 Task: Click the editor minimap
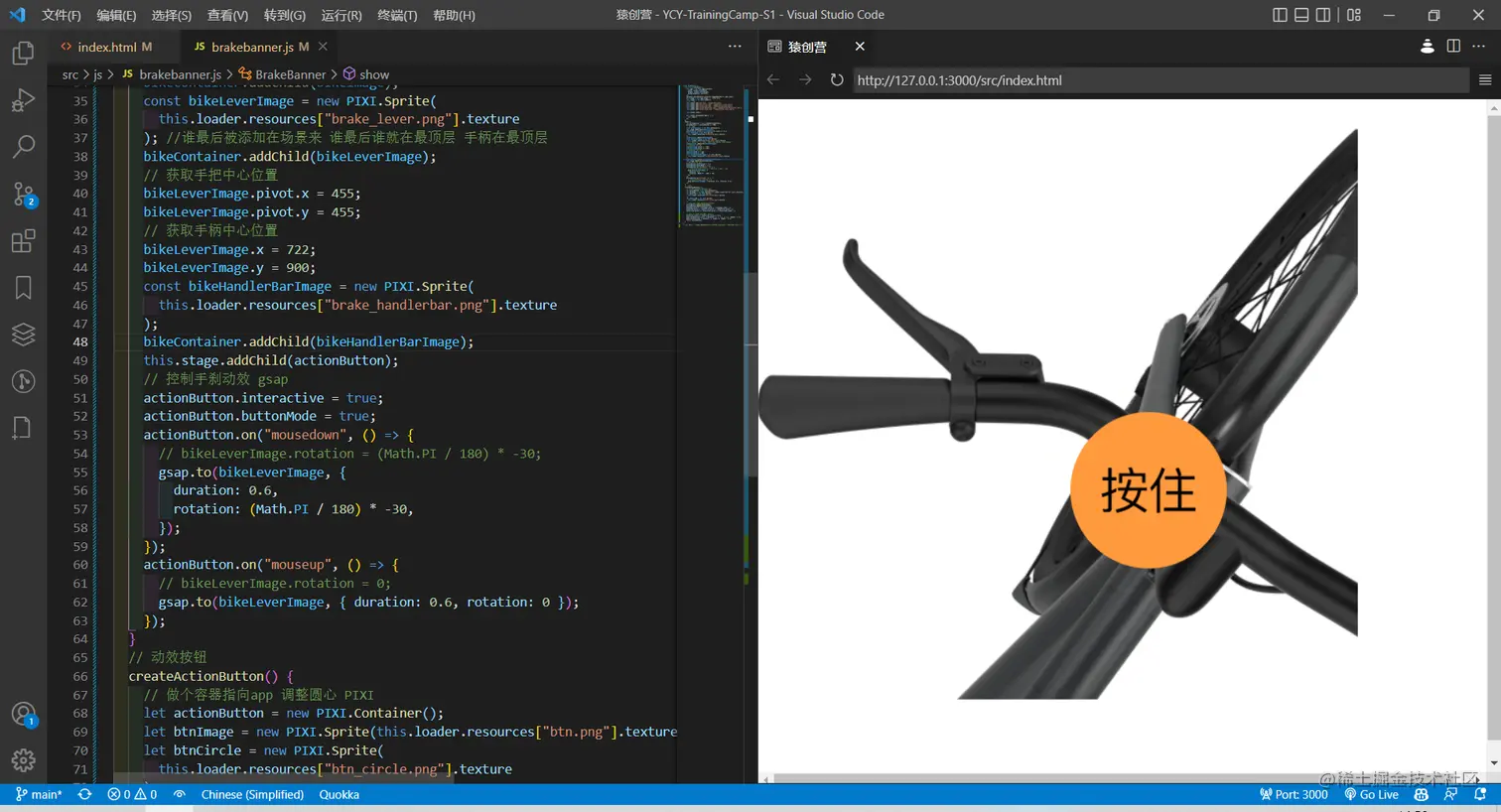click(x=710, y=155)
